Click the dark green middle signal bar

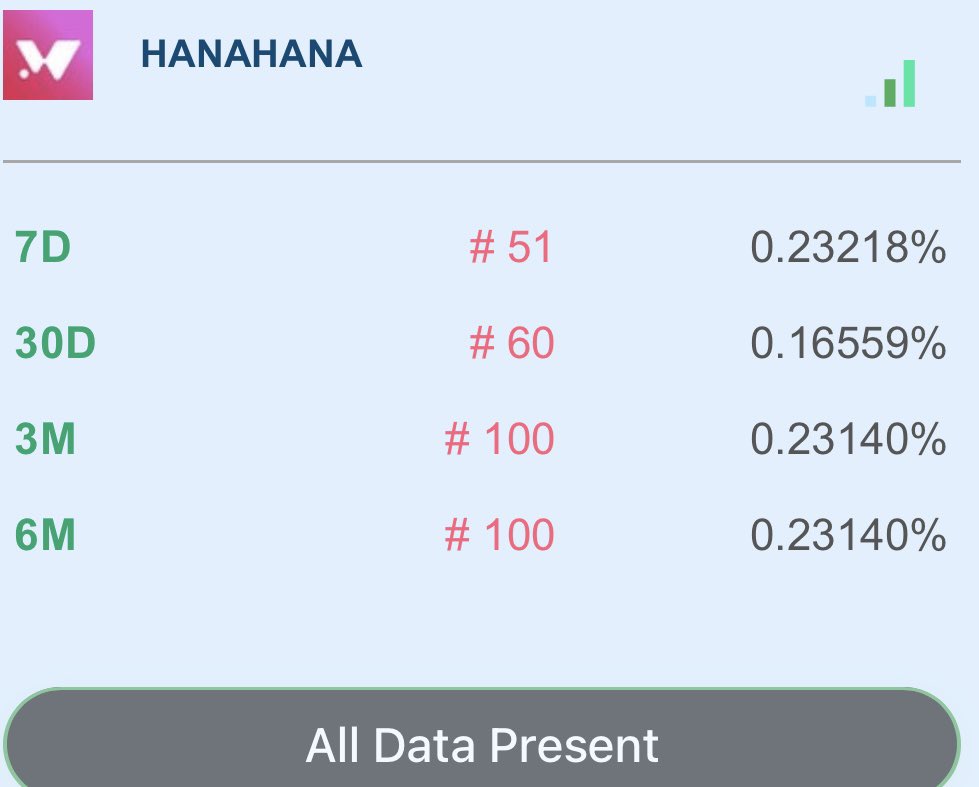tap(890, 93)
